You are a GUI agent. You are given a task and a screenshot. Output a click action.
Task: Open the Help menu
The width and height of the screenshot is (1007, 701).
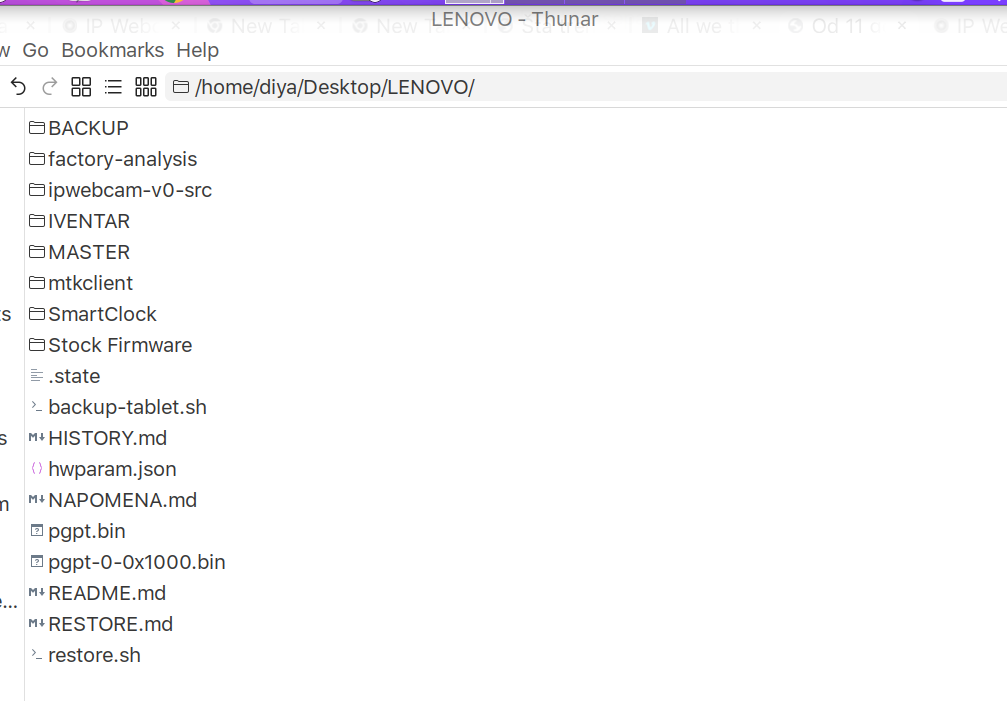(198, 50)
